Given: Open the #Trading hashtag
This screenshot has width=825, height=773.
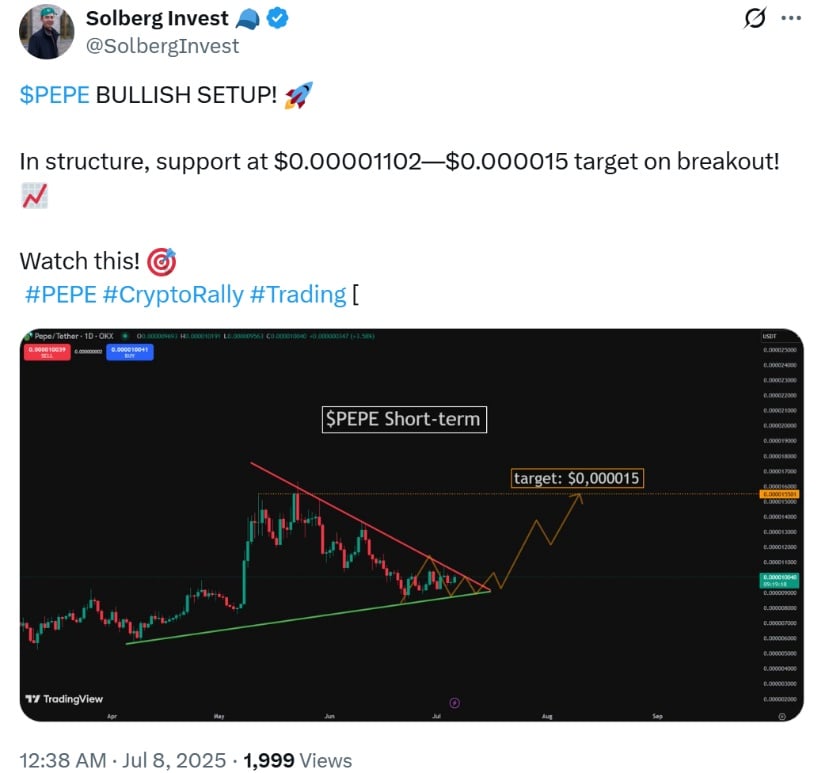Looking at the screenshot, I should (298, 294).
